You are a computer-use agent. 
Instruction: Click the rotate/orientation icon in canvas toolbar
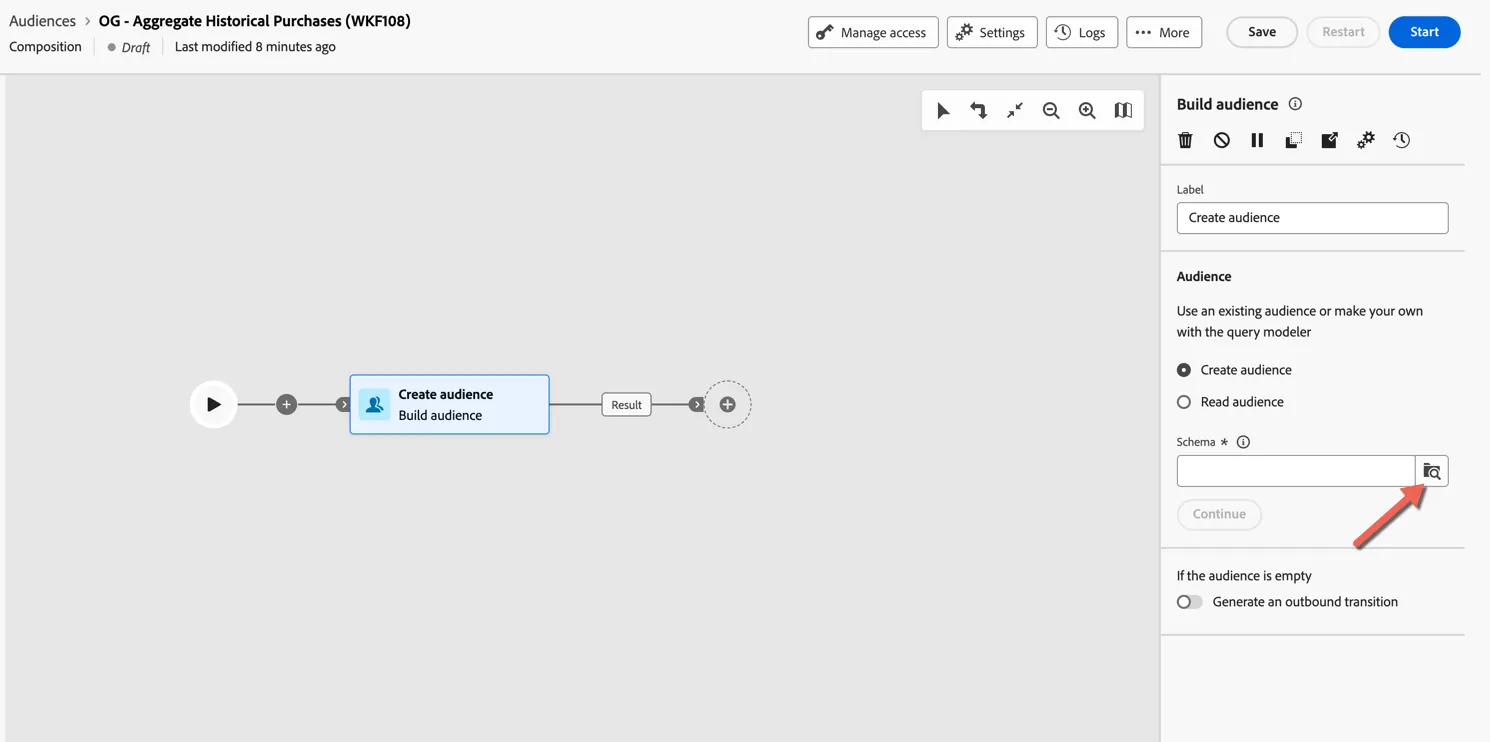(x=979, y=111)
